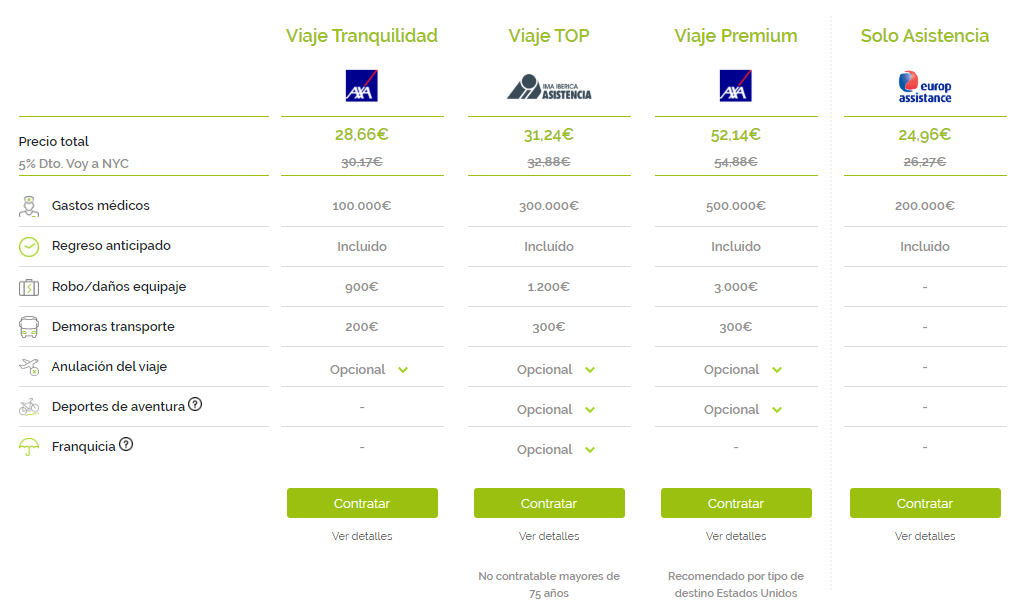Click the Demoras transporte bus icon
Screen dimensions: 1020x613
tap(29, 327)
